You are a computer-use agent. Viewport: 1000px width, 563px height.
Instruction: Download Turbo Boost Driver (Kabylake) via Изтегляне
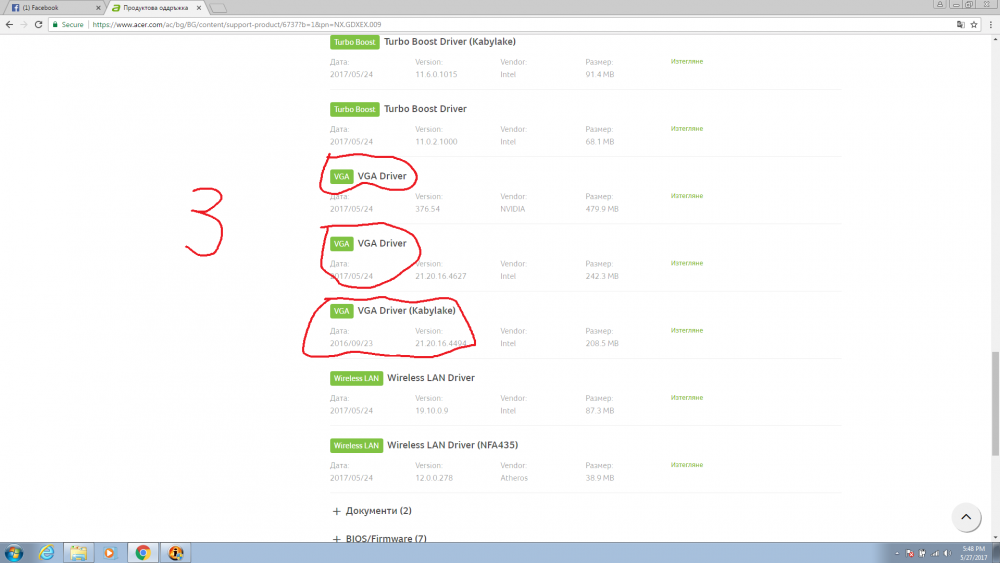coord(686,61)
